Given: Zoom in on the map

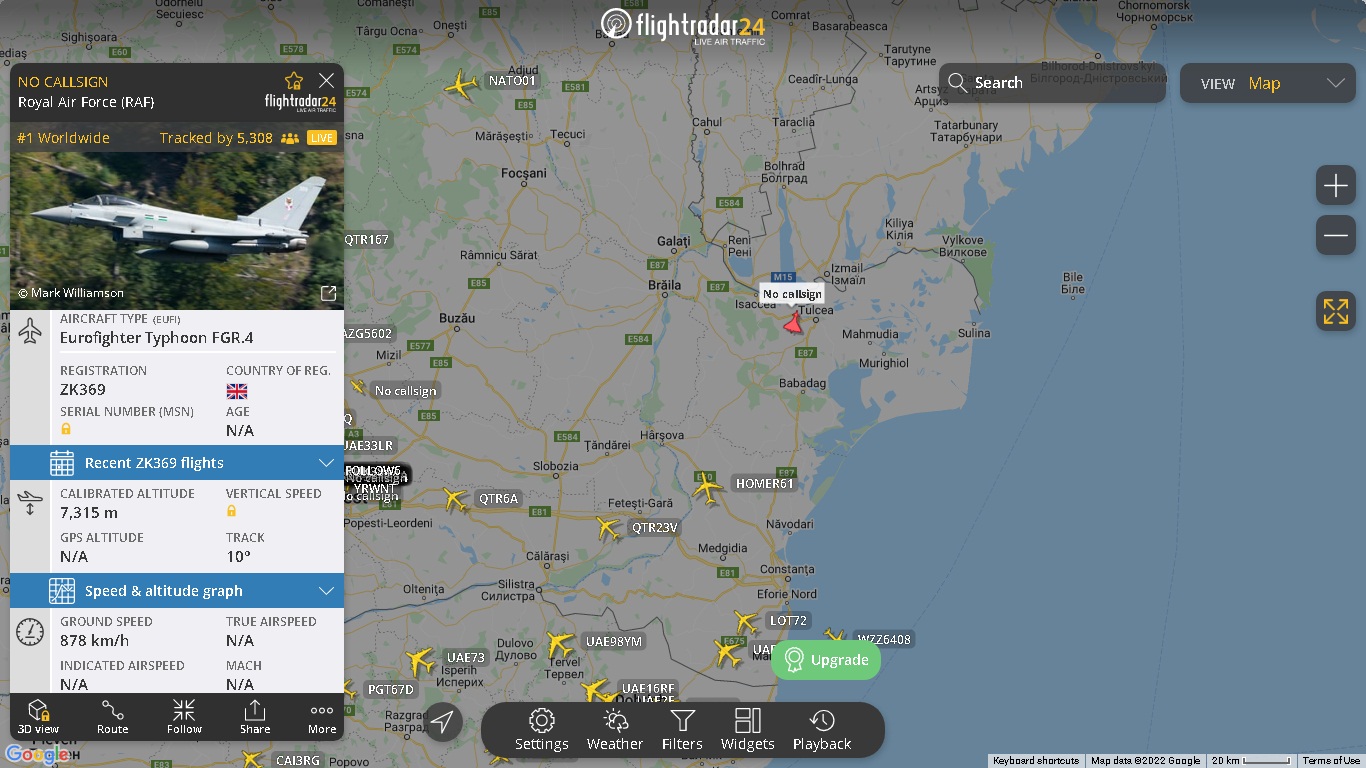Looking at the screenshot, I should 1336,186.
